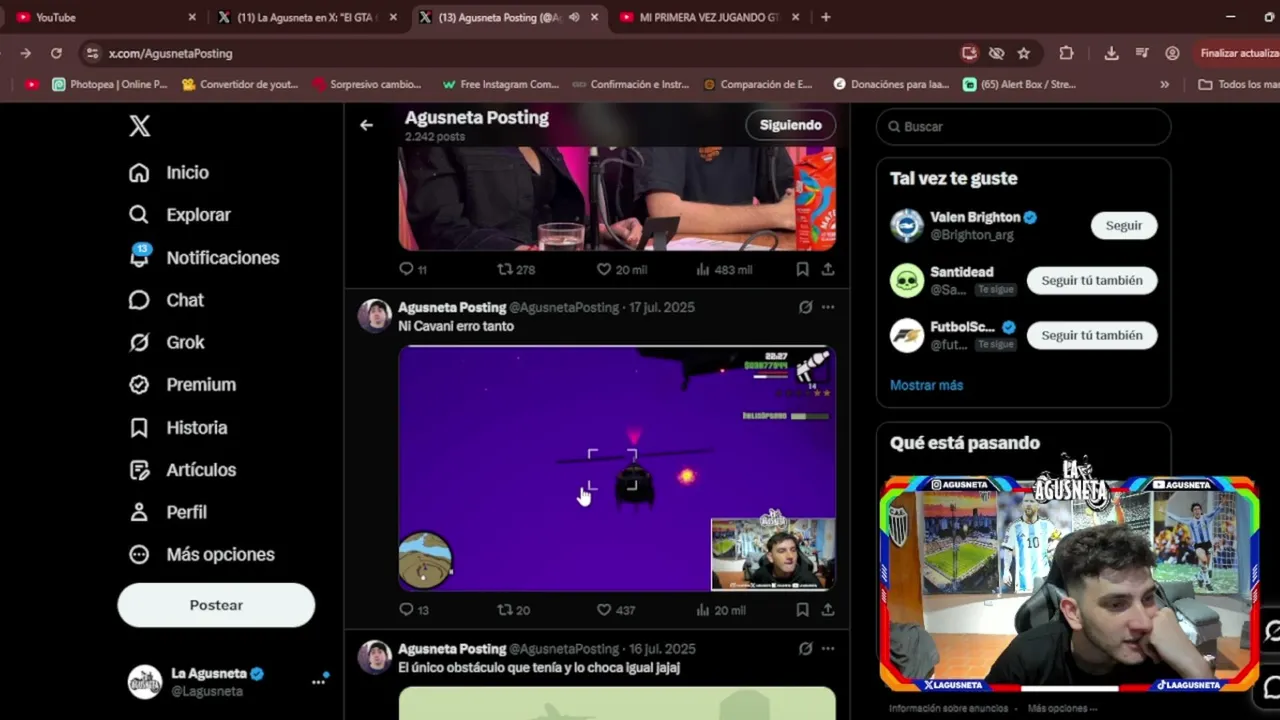
Task: Click the Mostrar más link
Action: [926, 385]
